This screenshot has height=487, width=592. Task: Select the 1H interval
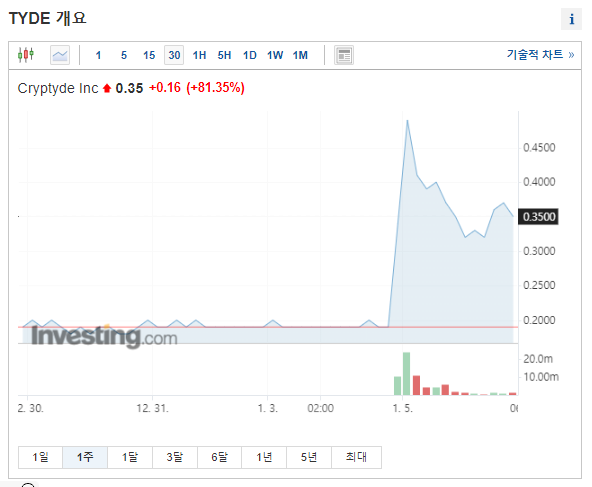click(199, 55)
